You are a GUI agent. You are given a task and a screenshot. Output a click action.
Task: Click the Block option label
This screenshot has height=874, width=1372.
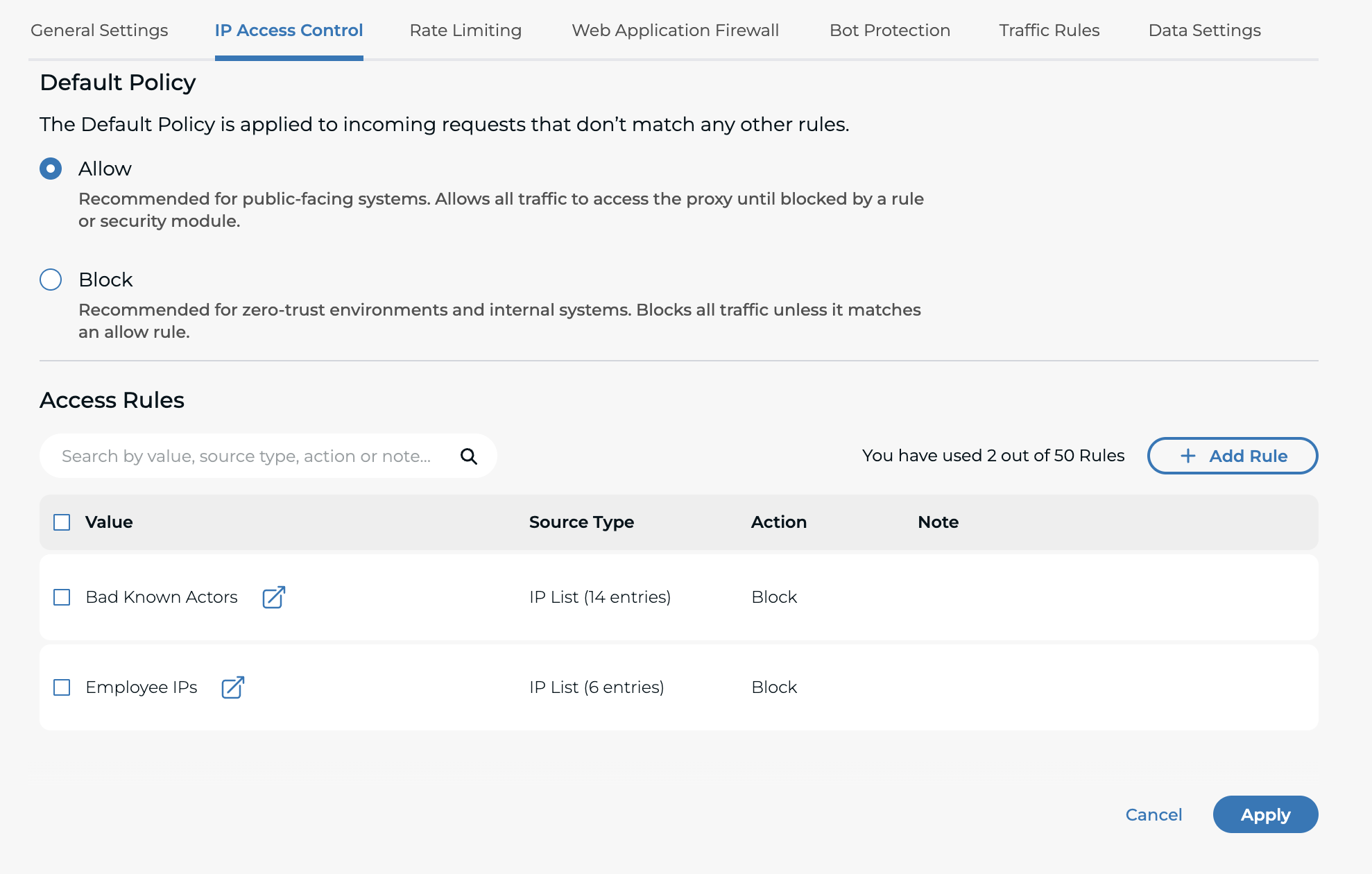pos(105,280)
